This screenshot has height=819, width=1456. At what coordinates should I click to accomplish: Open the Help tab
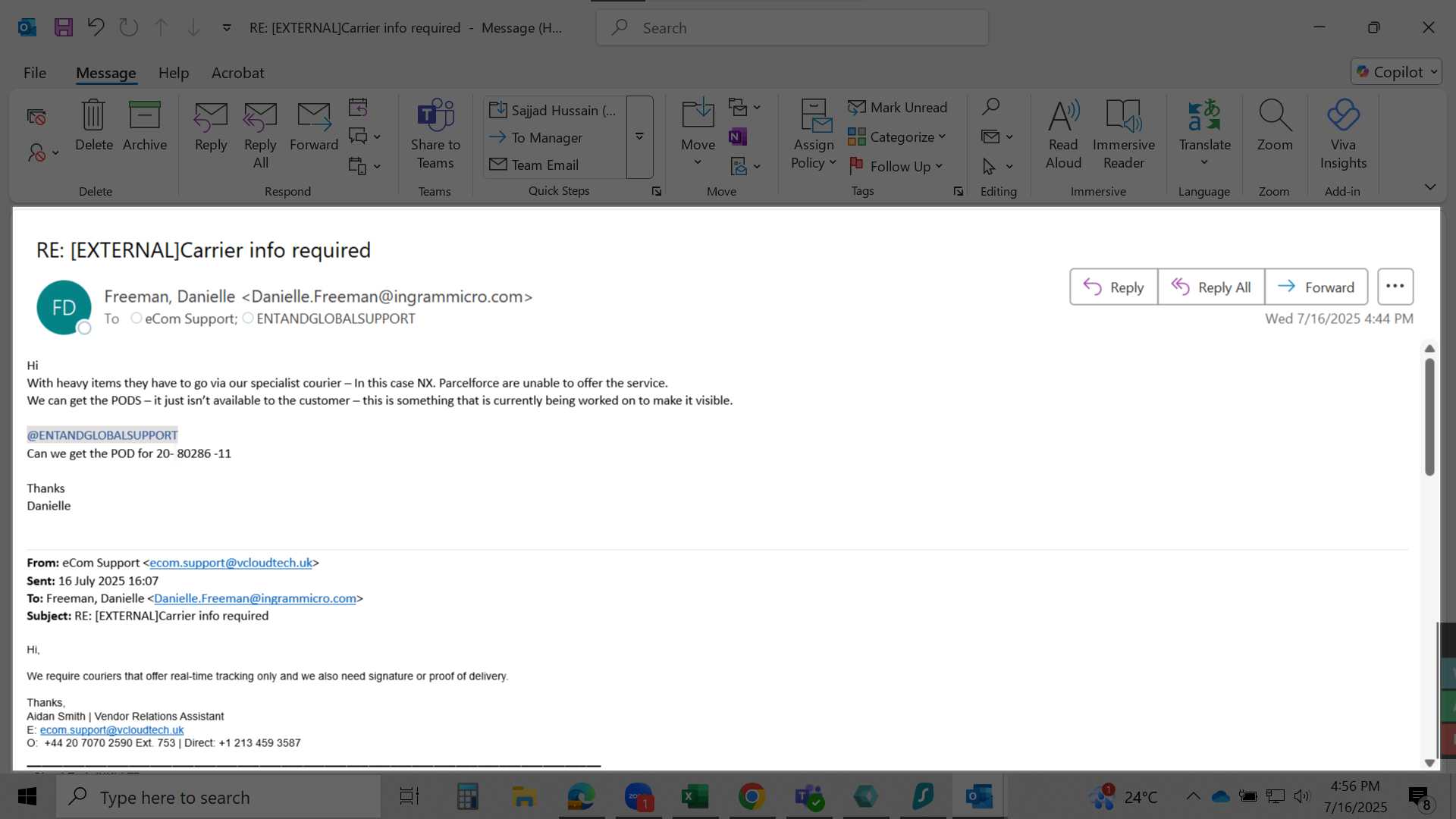point(174,73)
